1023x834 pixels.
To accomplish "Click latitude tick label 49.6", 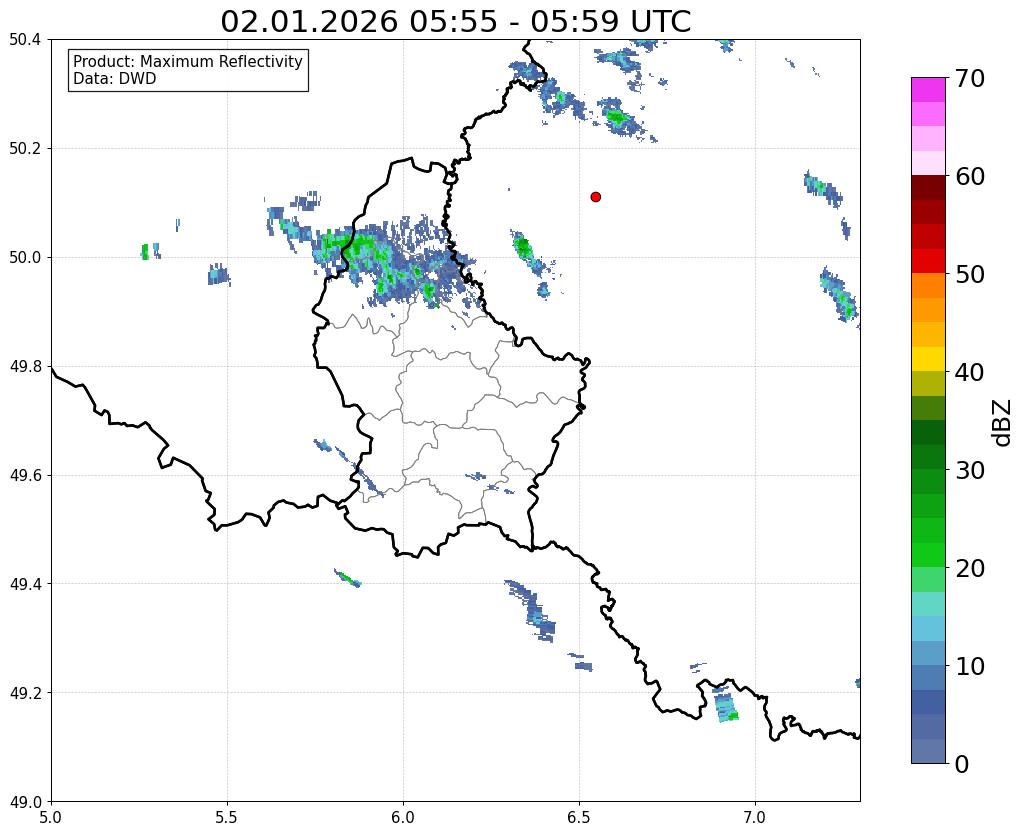I will [x=25, y=476].
